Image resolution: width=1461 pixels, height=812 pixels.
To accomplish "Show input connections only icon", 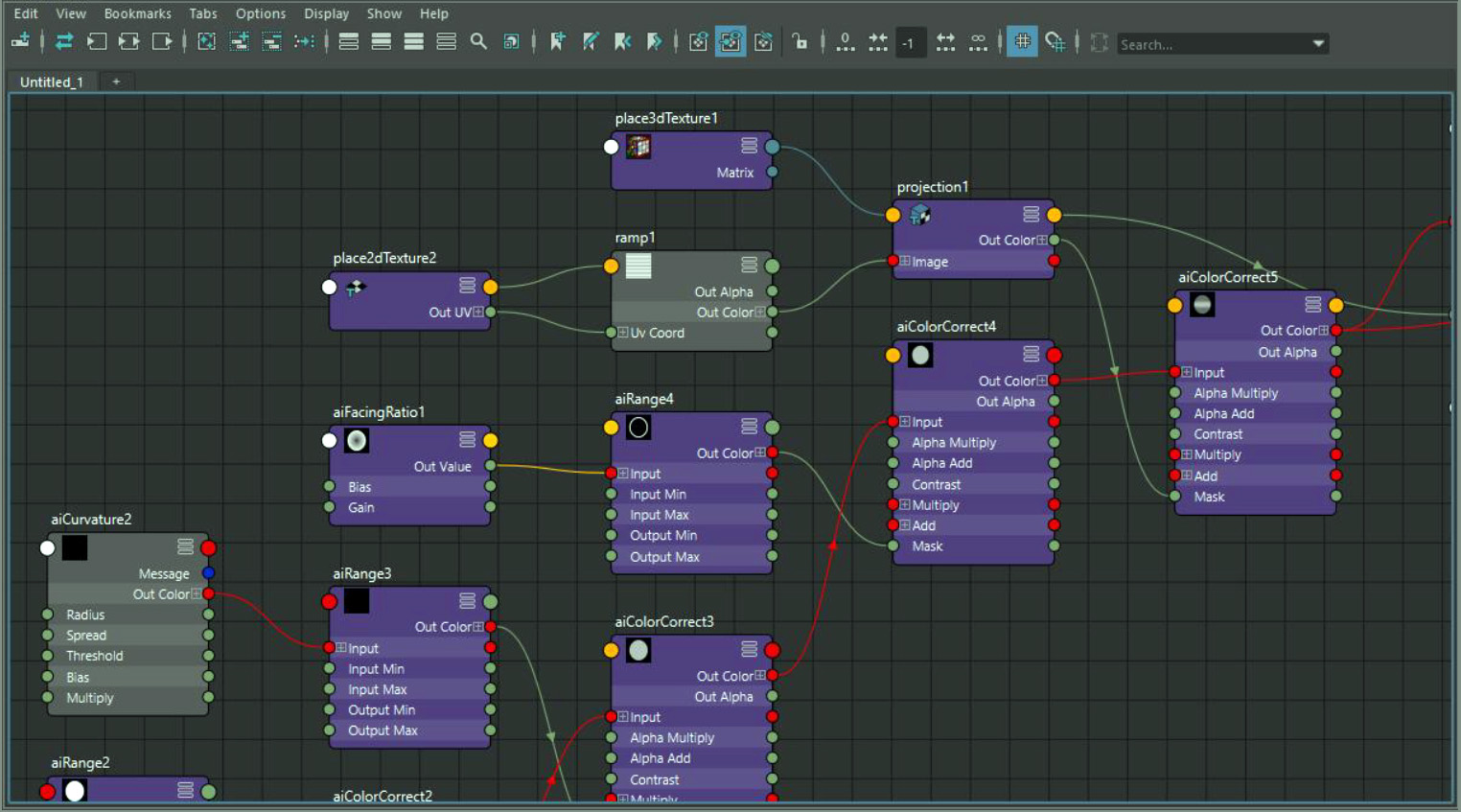I will [97, 41].
